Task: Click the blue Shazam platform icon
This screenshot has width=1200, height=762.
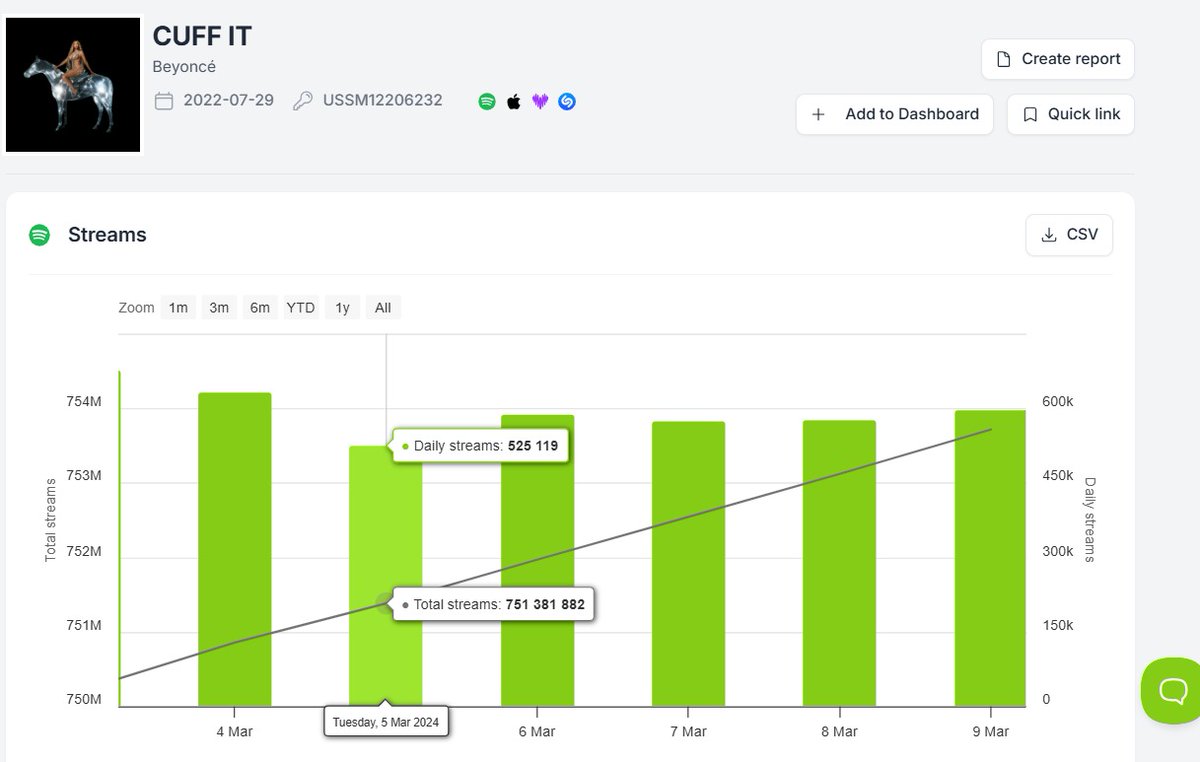Action: [x=567, y=101]
